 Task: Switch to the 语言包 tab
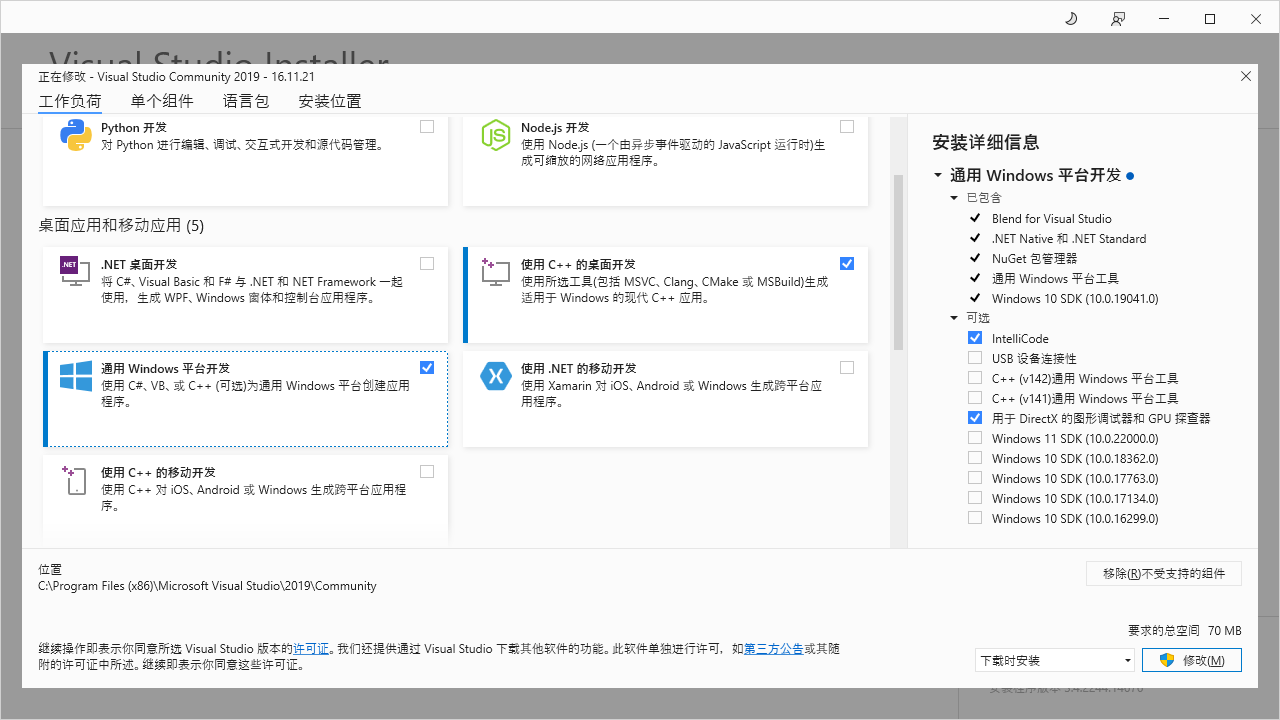coord(246,101)
